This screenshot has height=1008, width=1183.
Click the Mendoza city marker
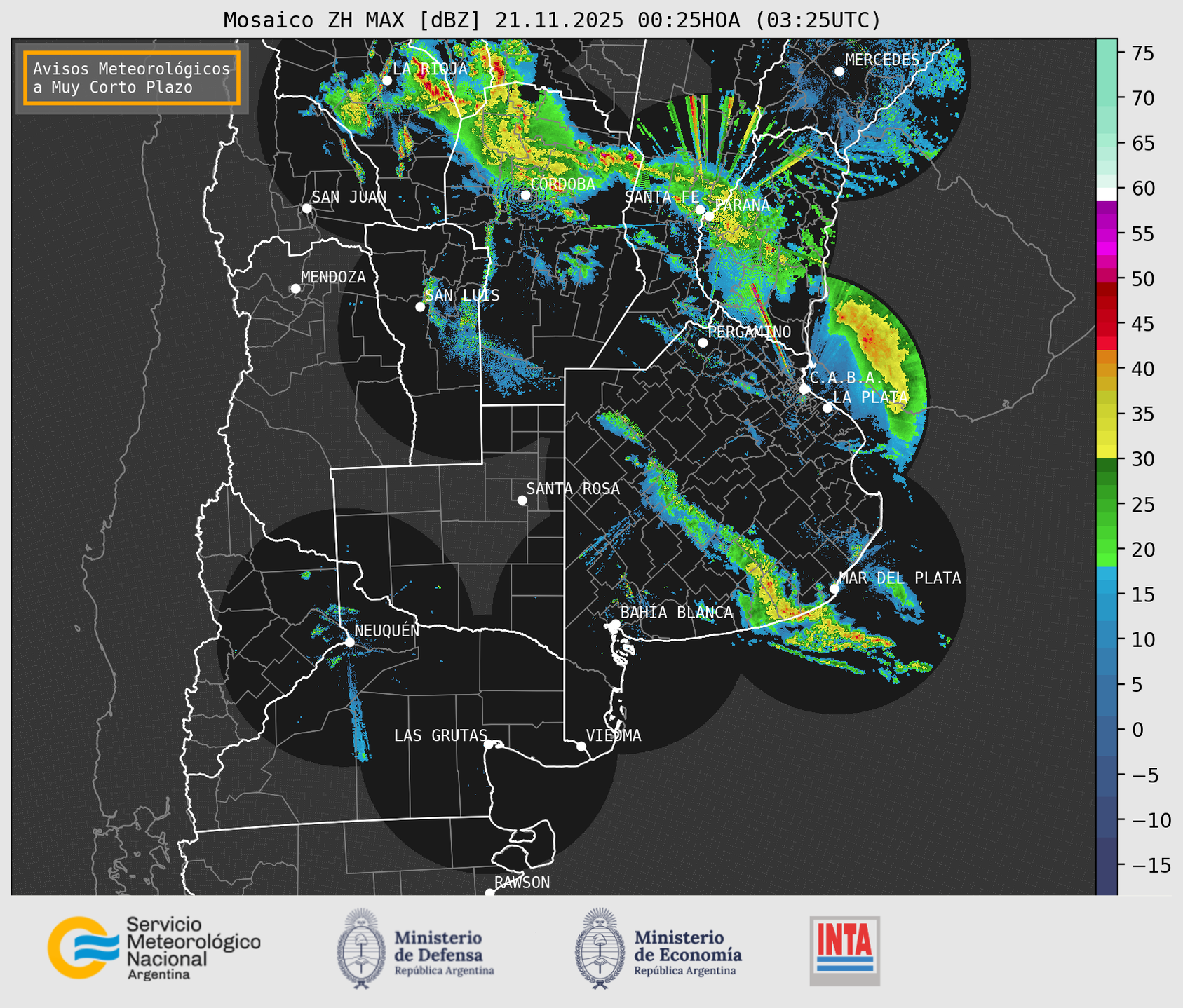(x=295, y=289)
